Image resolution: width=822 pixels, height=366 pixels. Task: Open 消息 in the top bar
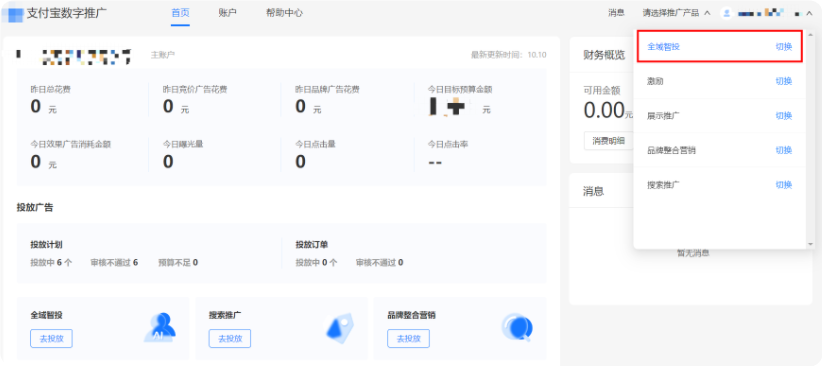(616, 13)
